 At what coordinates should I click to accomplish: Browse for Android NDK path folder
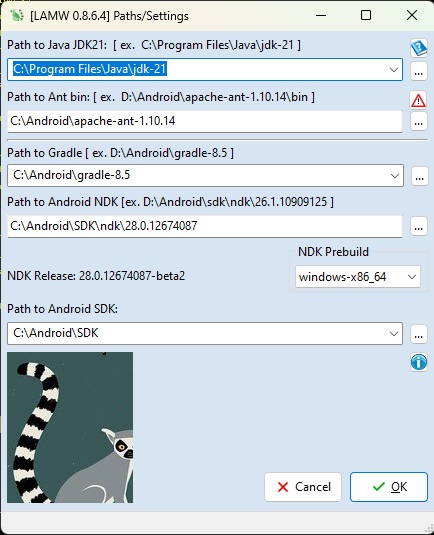(x=419, y=227)
